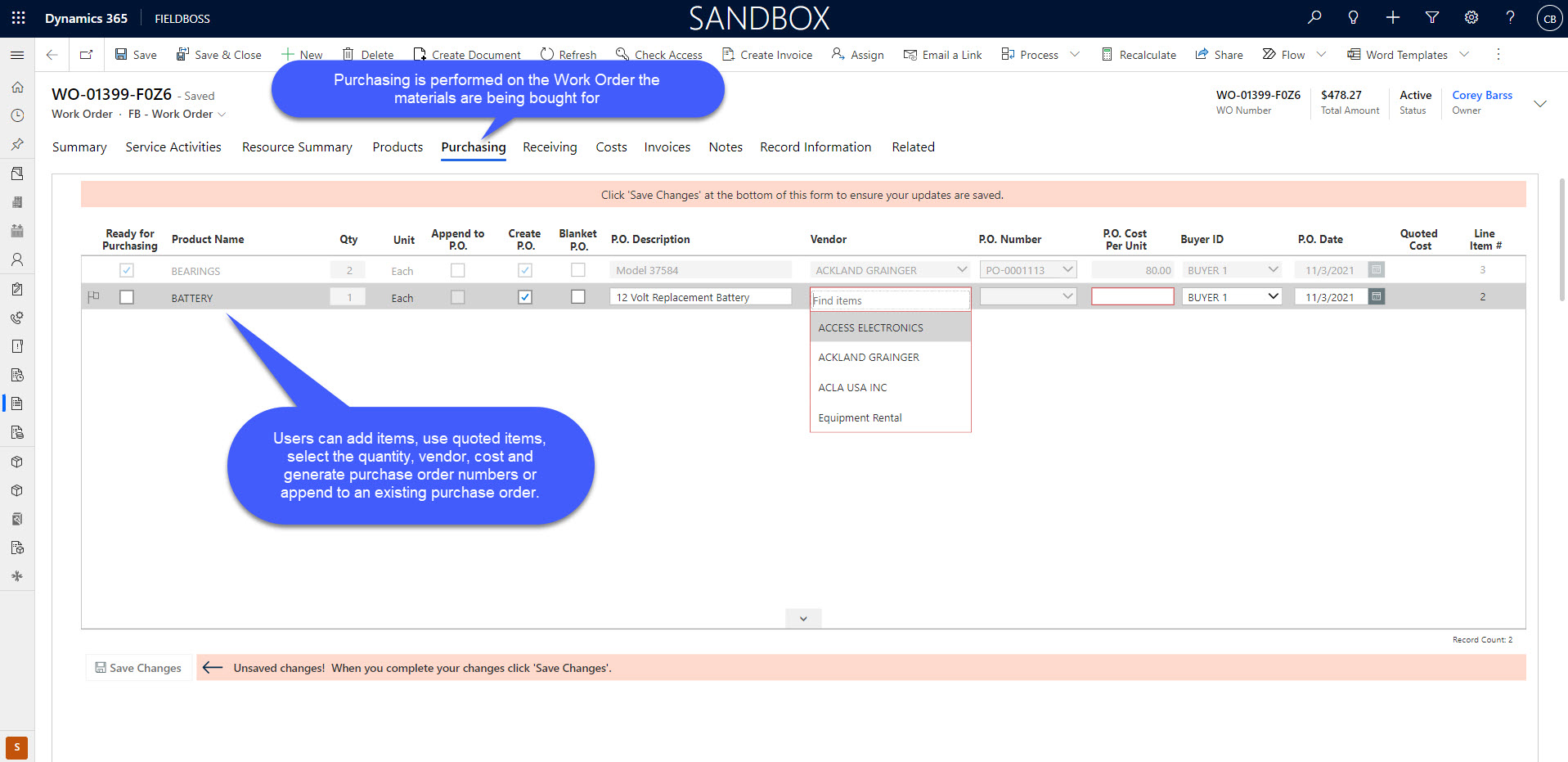Viewport: 1568px width, 762px height.
Task: Open the CB user account avatar
Action: tap(1549, 18)
